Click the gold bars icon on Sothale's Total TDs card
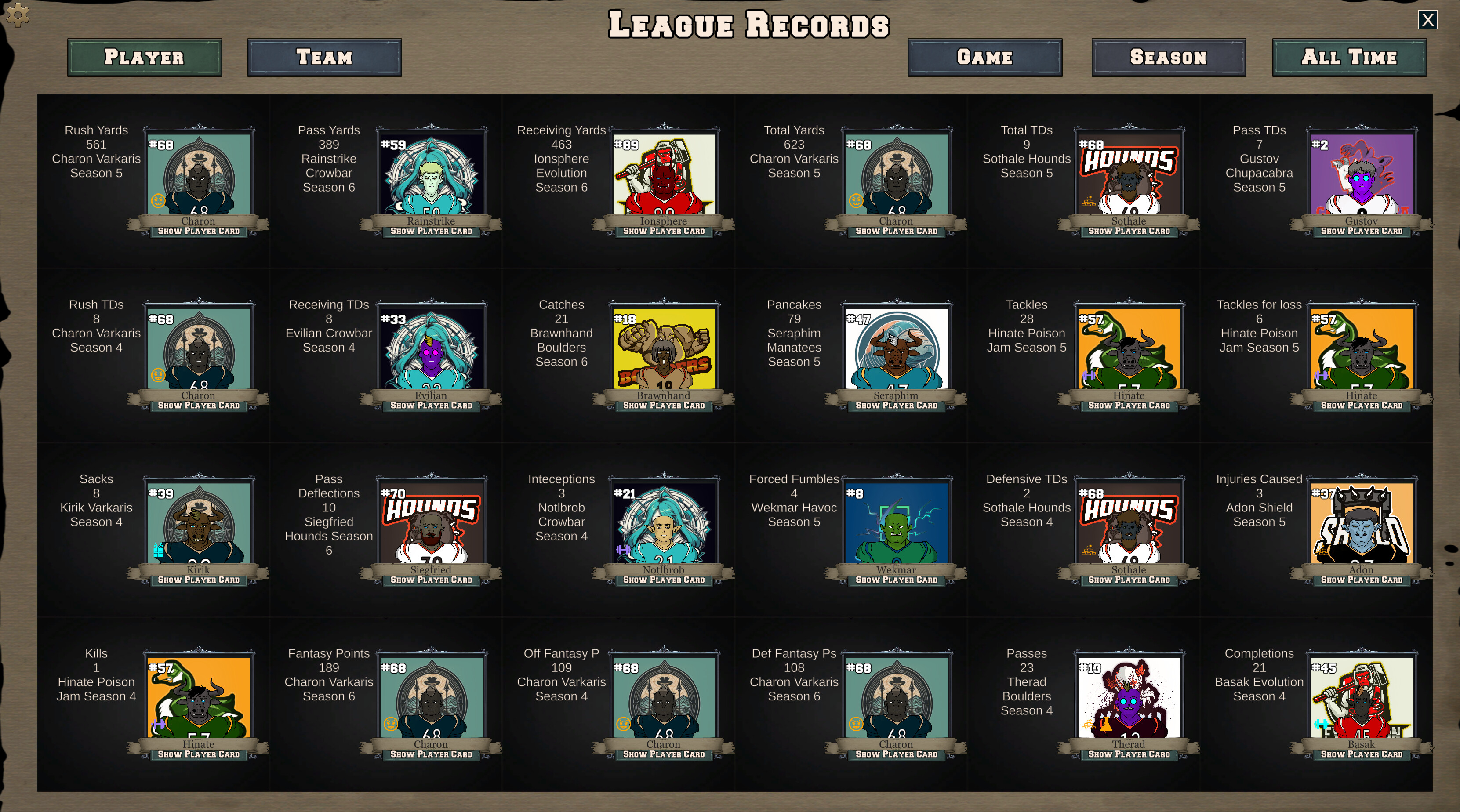 (x=1089, y=202)
